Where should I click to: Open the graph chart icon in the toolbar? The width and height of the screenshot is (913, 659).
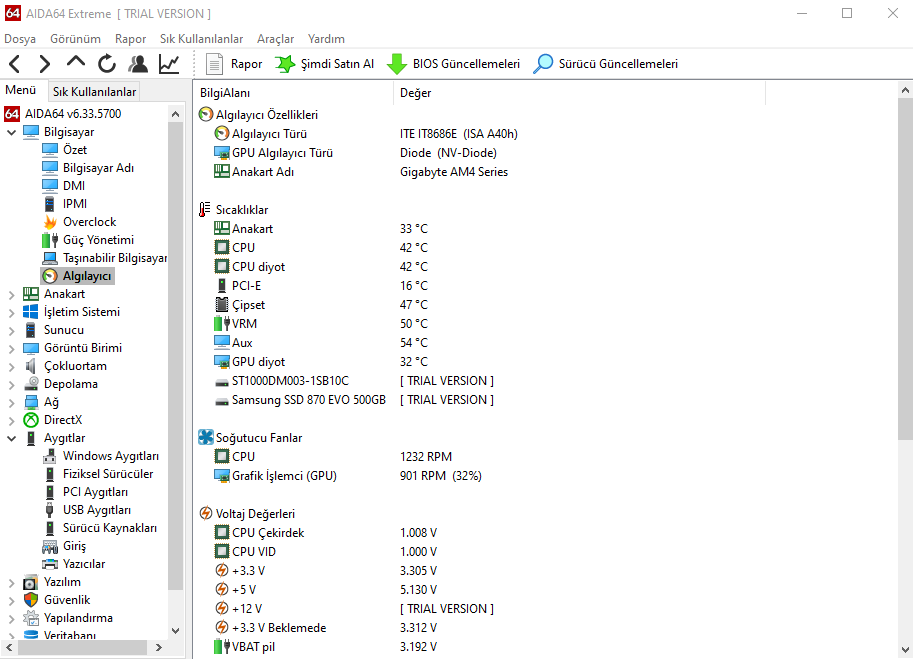point(169,63)
